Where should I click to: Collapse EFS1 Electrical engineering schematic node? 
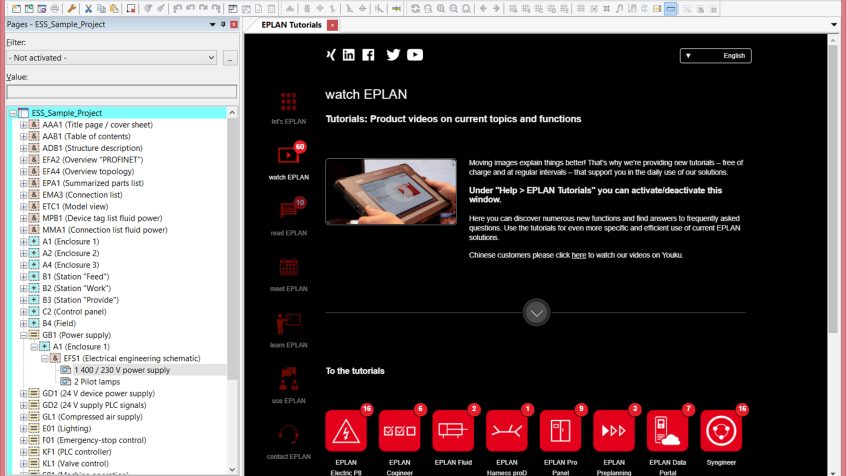[x=44, y=358]
